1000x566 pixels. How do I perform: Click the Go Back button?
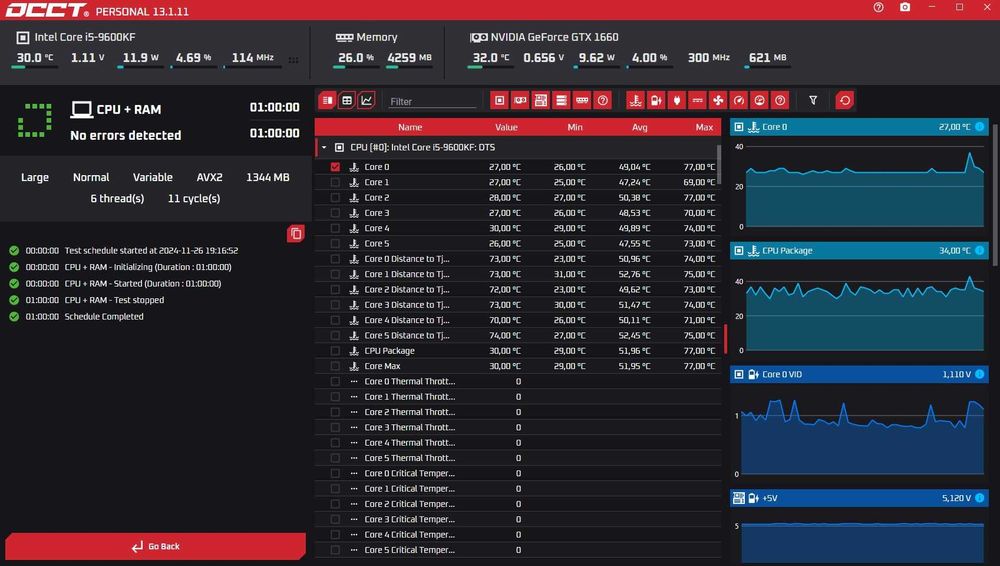pyautogui.click(x=156, y=546)
